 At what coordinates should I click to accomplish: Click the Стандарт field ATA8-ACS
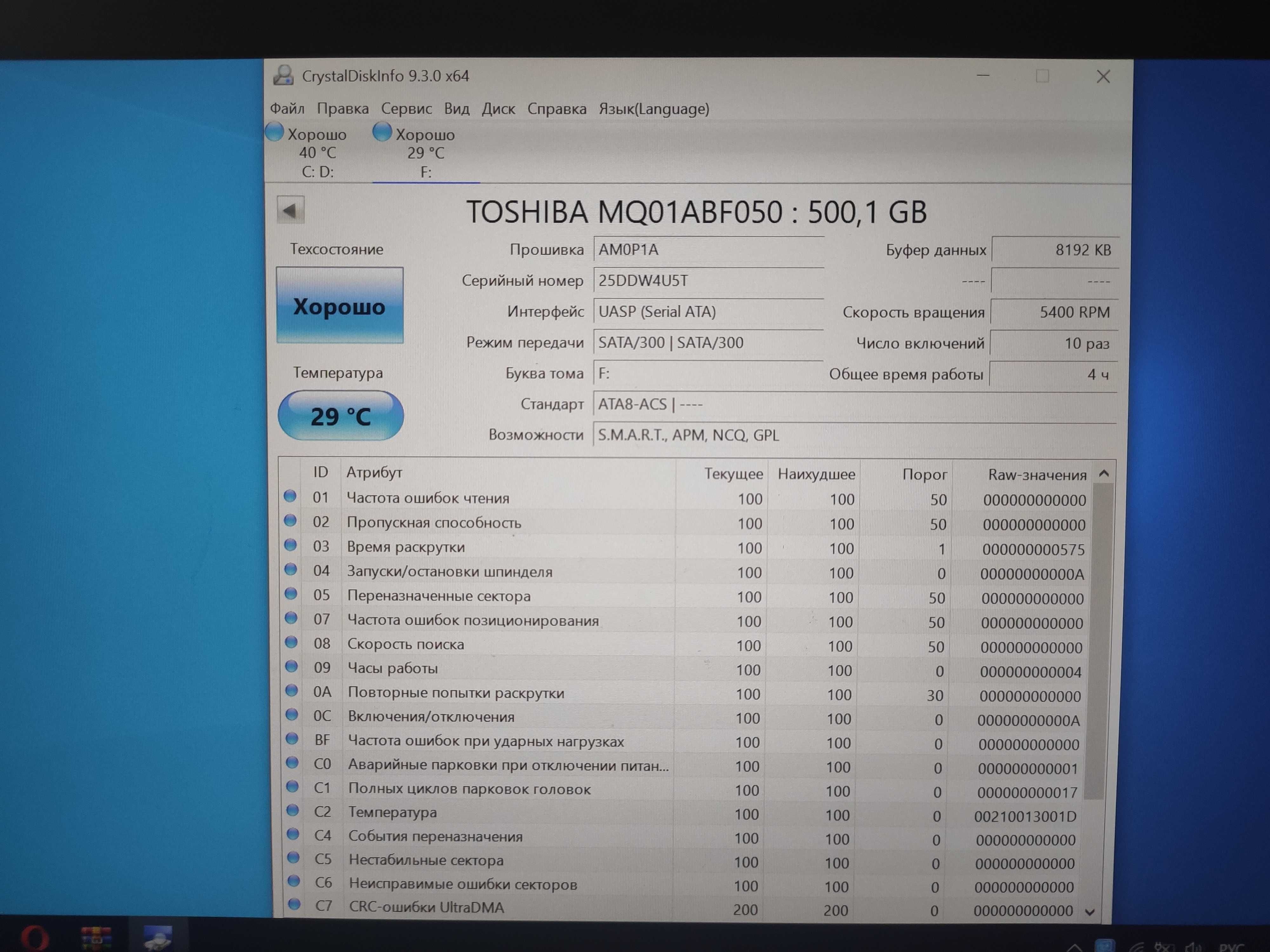pyautogui.click(x=855, y=405)
